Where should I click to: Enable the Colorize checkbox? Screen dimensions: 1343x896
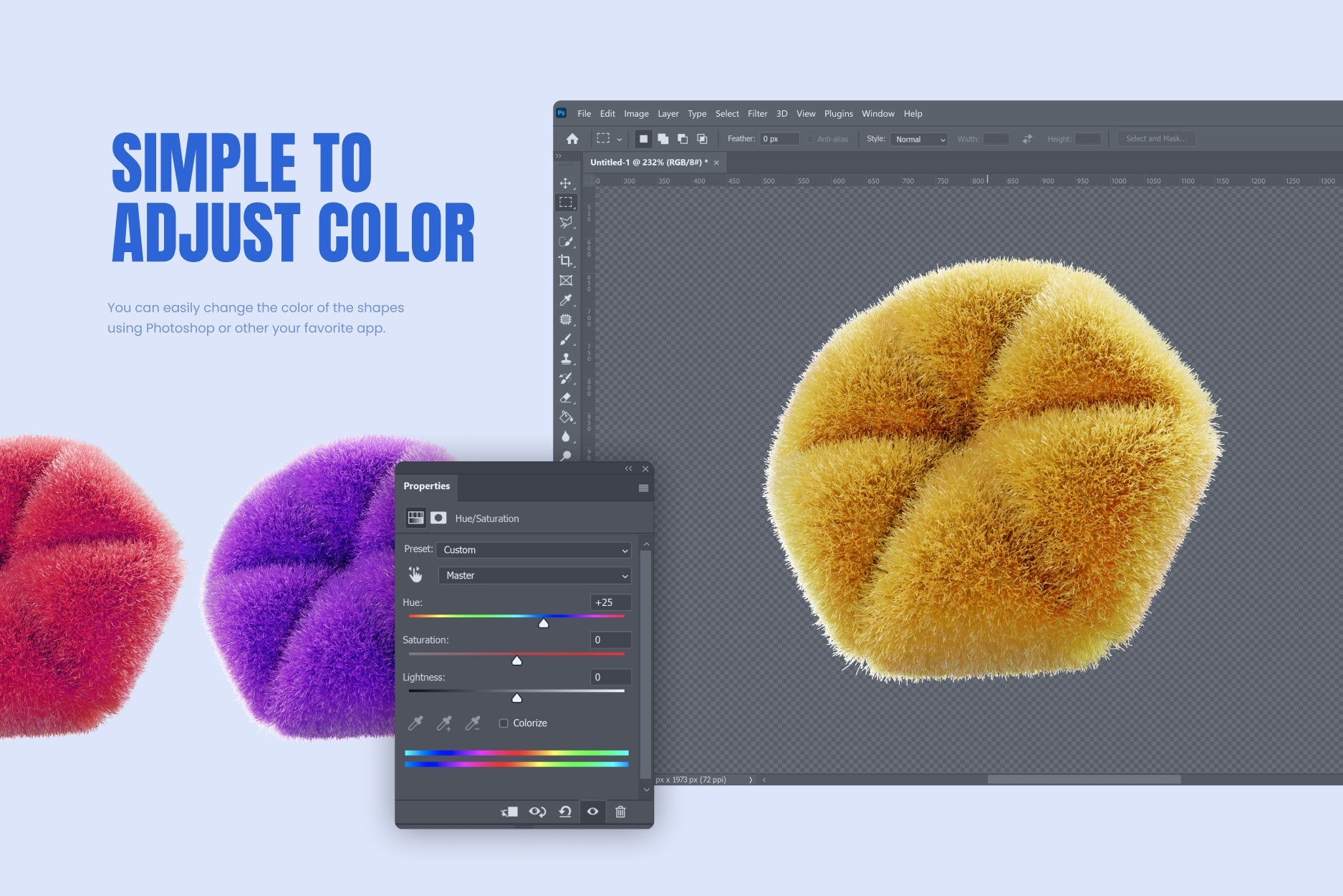click(x=504, y=723)
